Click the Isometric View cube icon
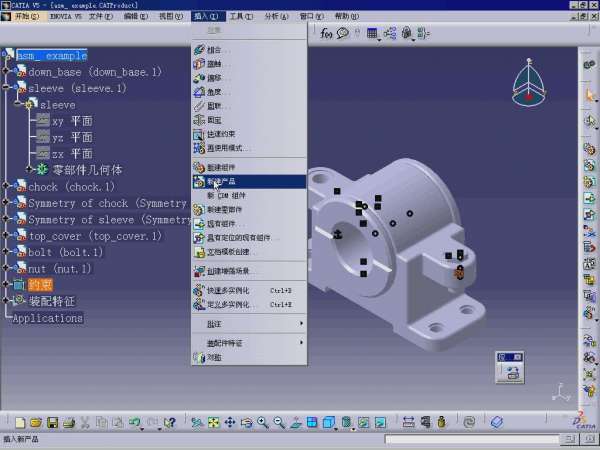This screenshot has width=600, height=450. click(x=328, y=422)
